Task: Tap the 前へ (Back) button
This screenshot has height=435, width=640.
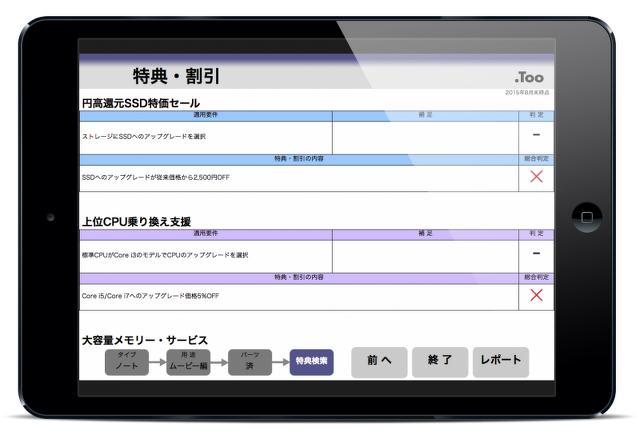Action: click(379, 361)
